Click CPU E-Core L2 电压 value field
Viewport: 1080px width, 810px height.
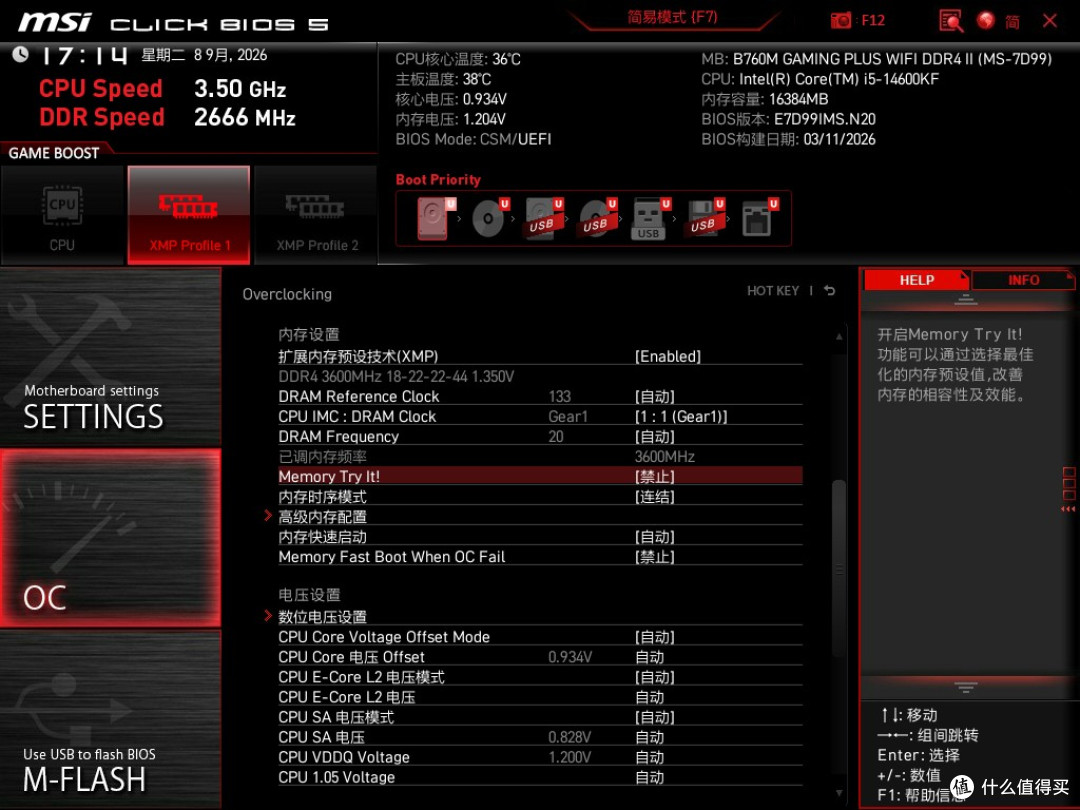pyautogui.click(x=650, y=697)
